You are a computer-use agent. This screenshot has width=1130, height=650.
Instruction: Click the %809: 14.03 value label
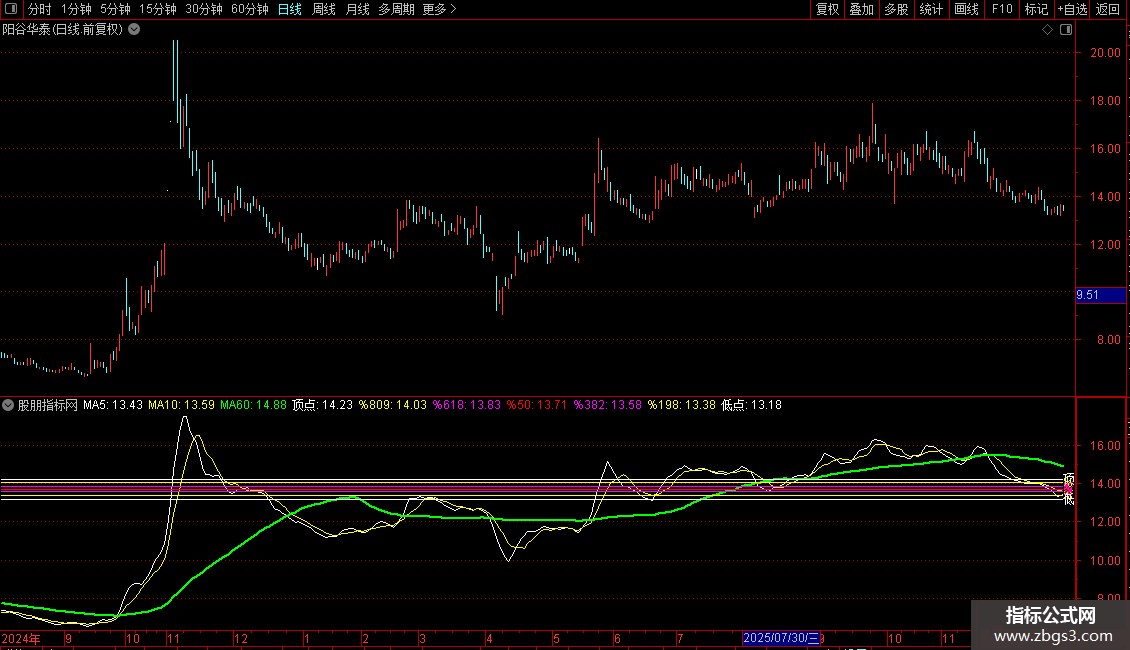point(393,405)
